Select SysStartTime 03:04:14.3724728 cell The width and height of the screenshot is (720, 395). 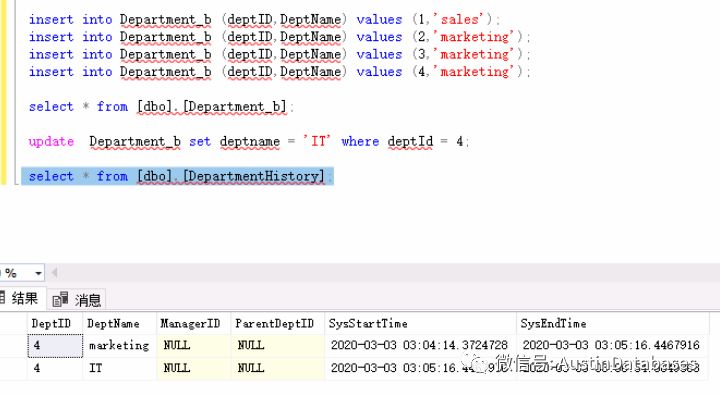click(x=420, y=345)
